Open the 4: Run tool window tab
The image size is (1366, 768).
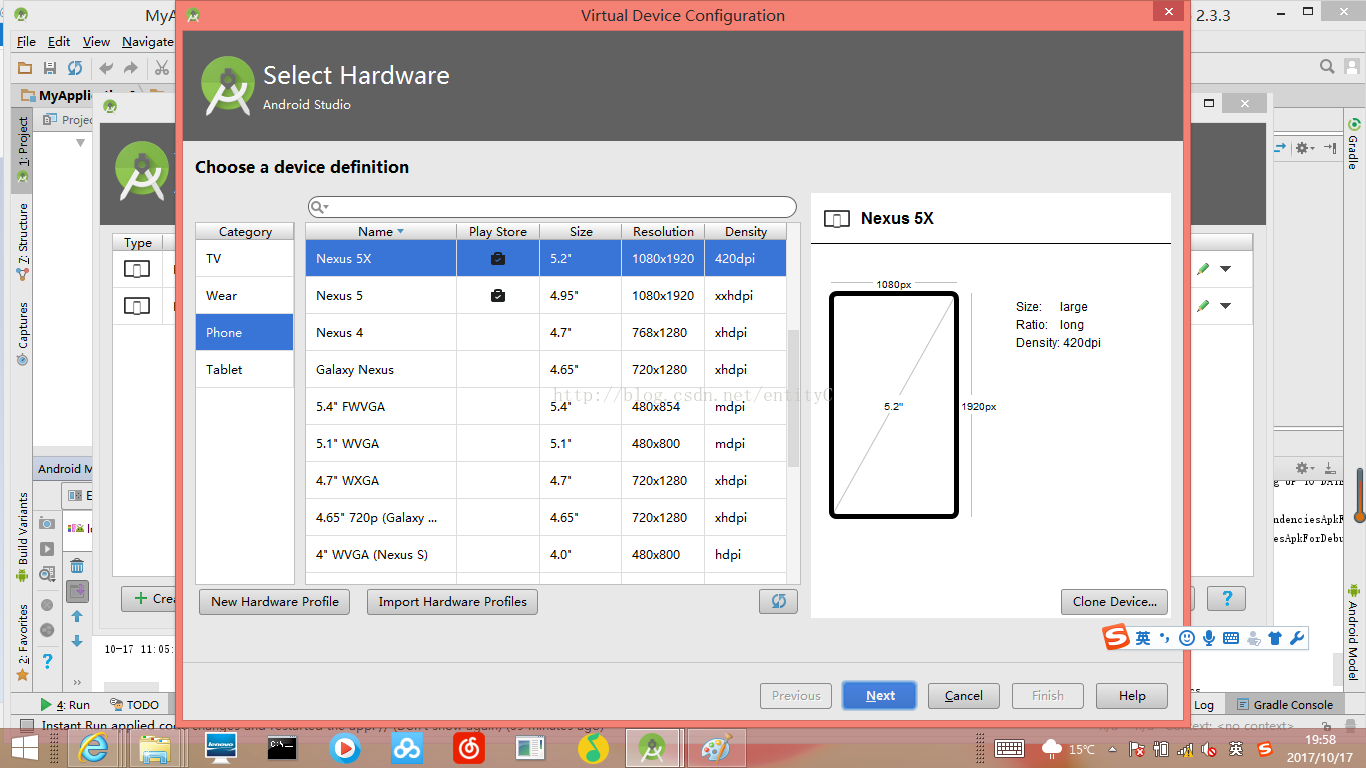pos(66,704)
